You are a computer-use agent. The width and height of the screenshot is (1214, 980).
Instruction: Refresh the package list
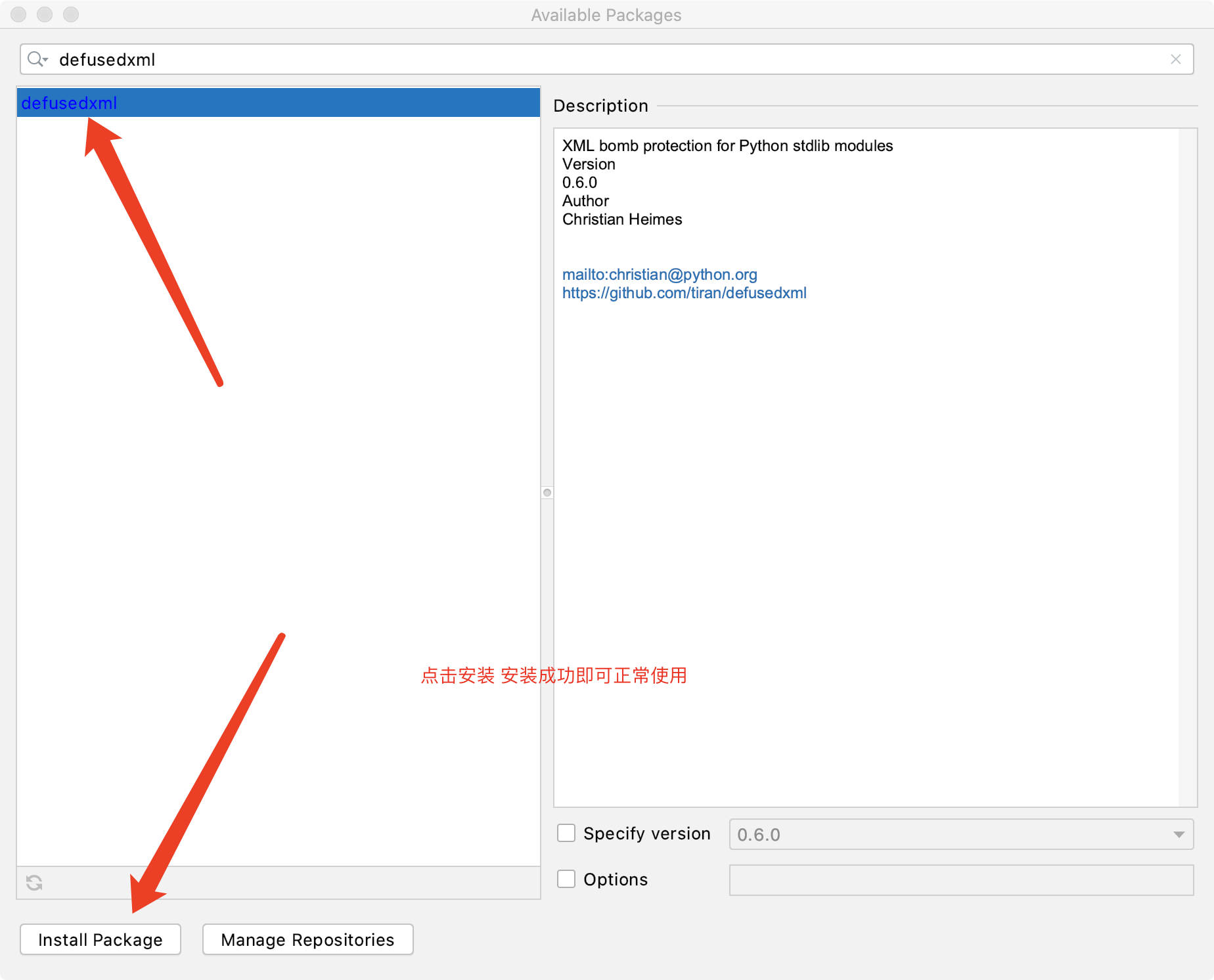[34, 883]
